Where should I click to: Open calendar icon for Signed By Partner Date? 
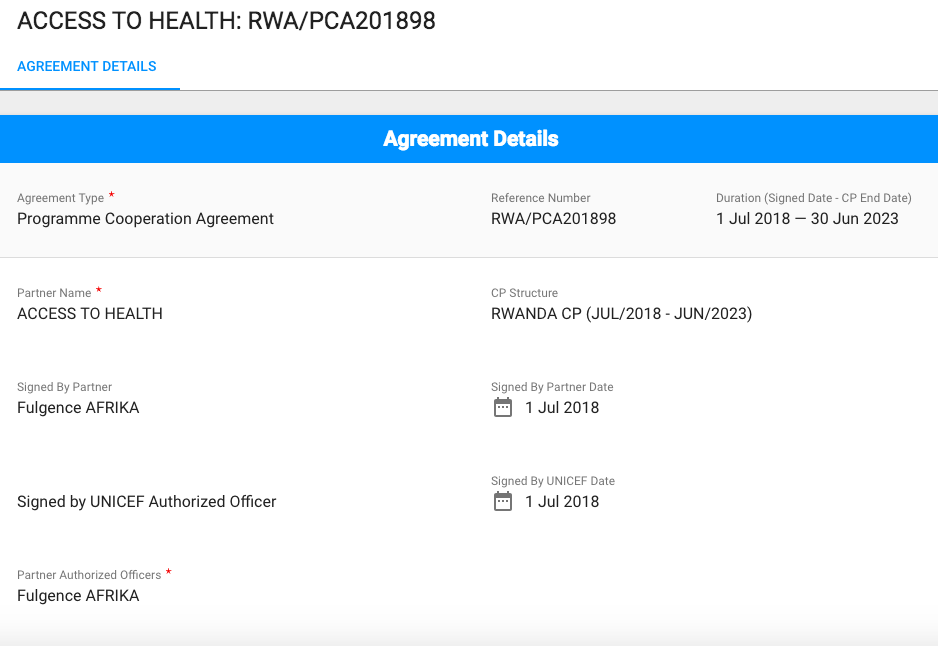tap(503, 407)
